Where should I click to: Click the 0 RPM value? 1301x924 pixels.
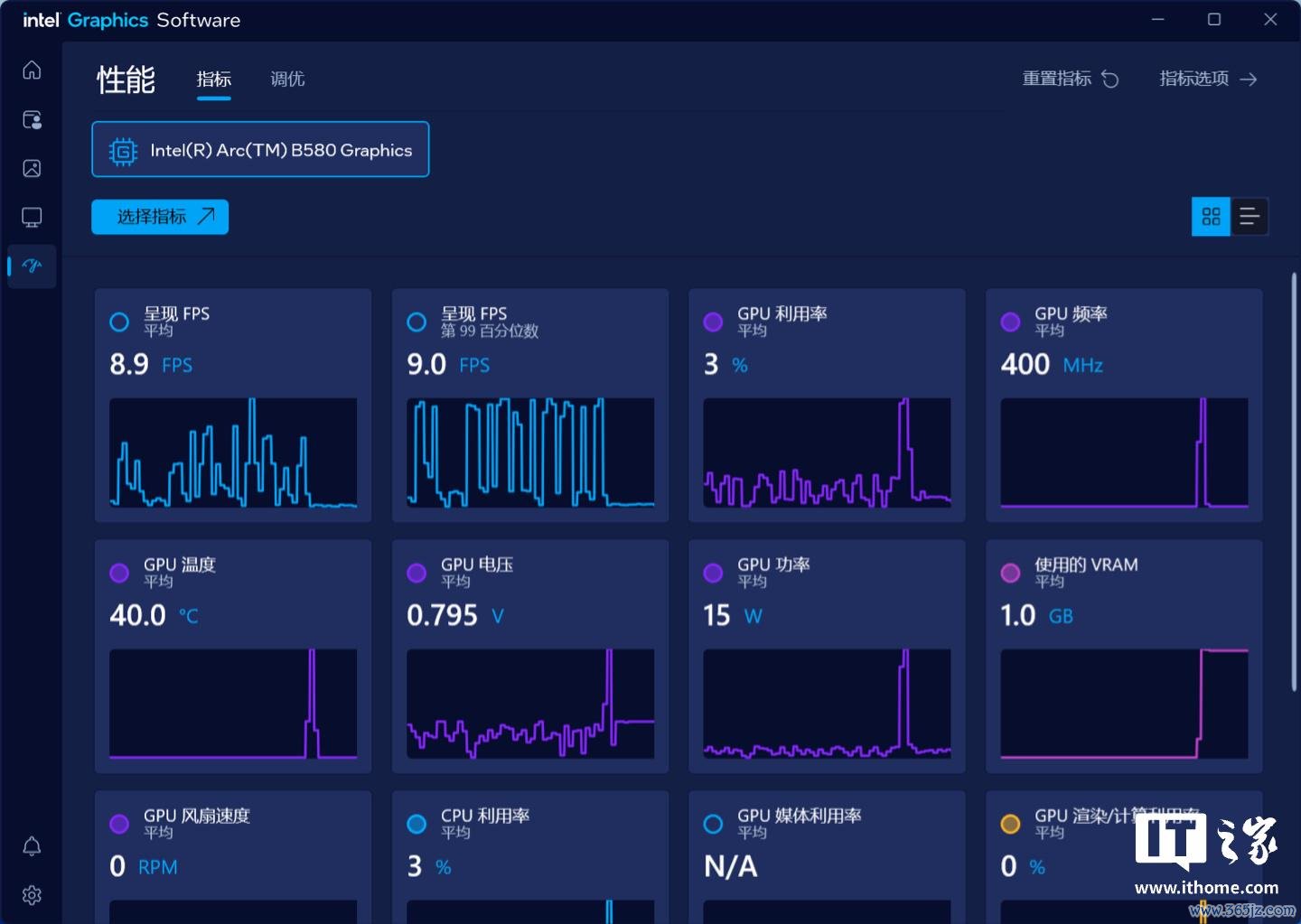pyautogui.click(x=144, y=866)
